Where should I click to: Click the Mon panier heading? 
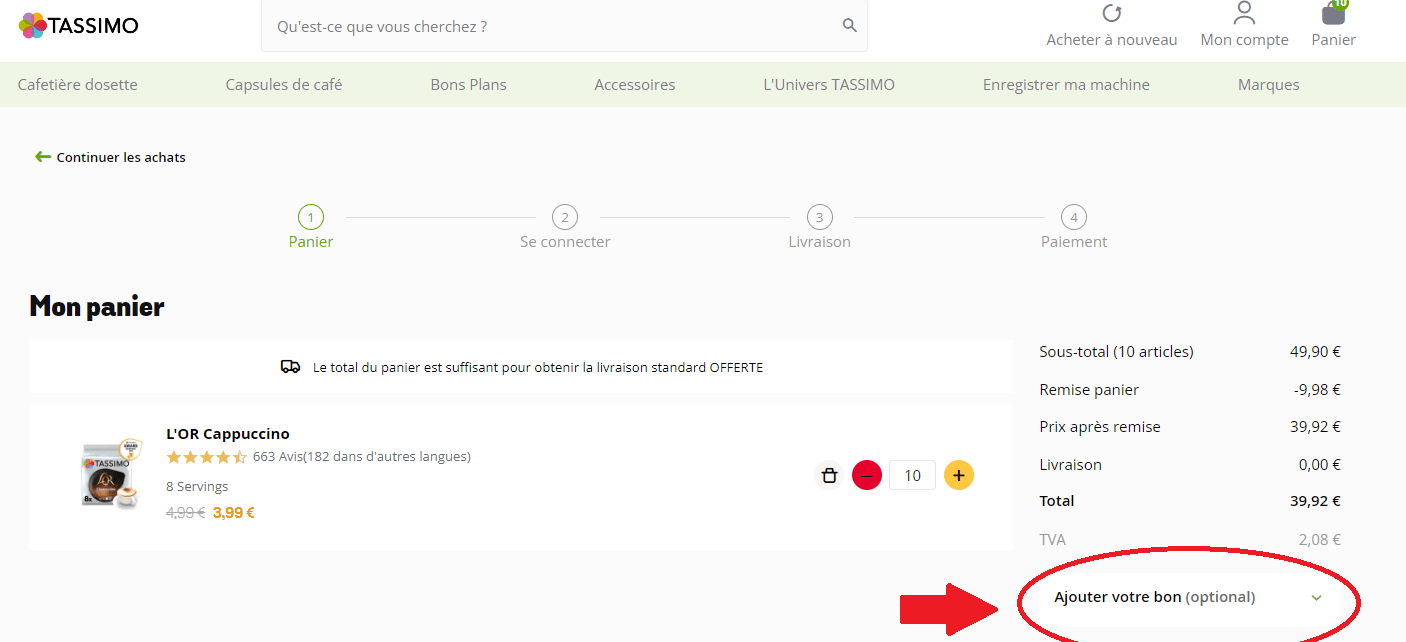tap(97, 306)
